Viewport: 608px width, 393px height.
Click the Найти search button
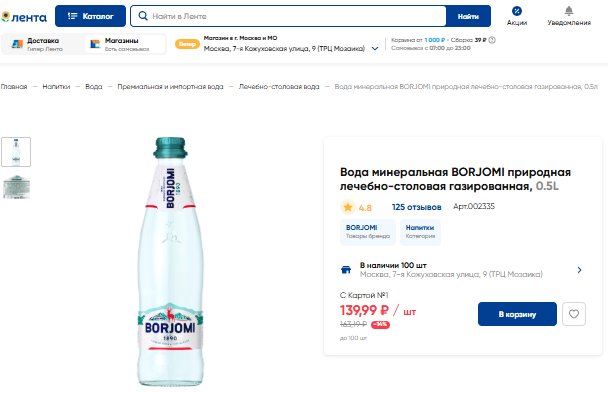468,16
